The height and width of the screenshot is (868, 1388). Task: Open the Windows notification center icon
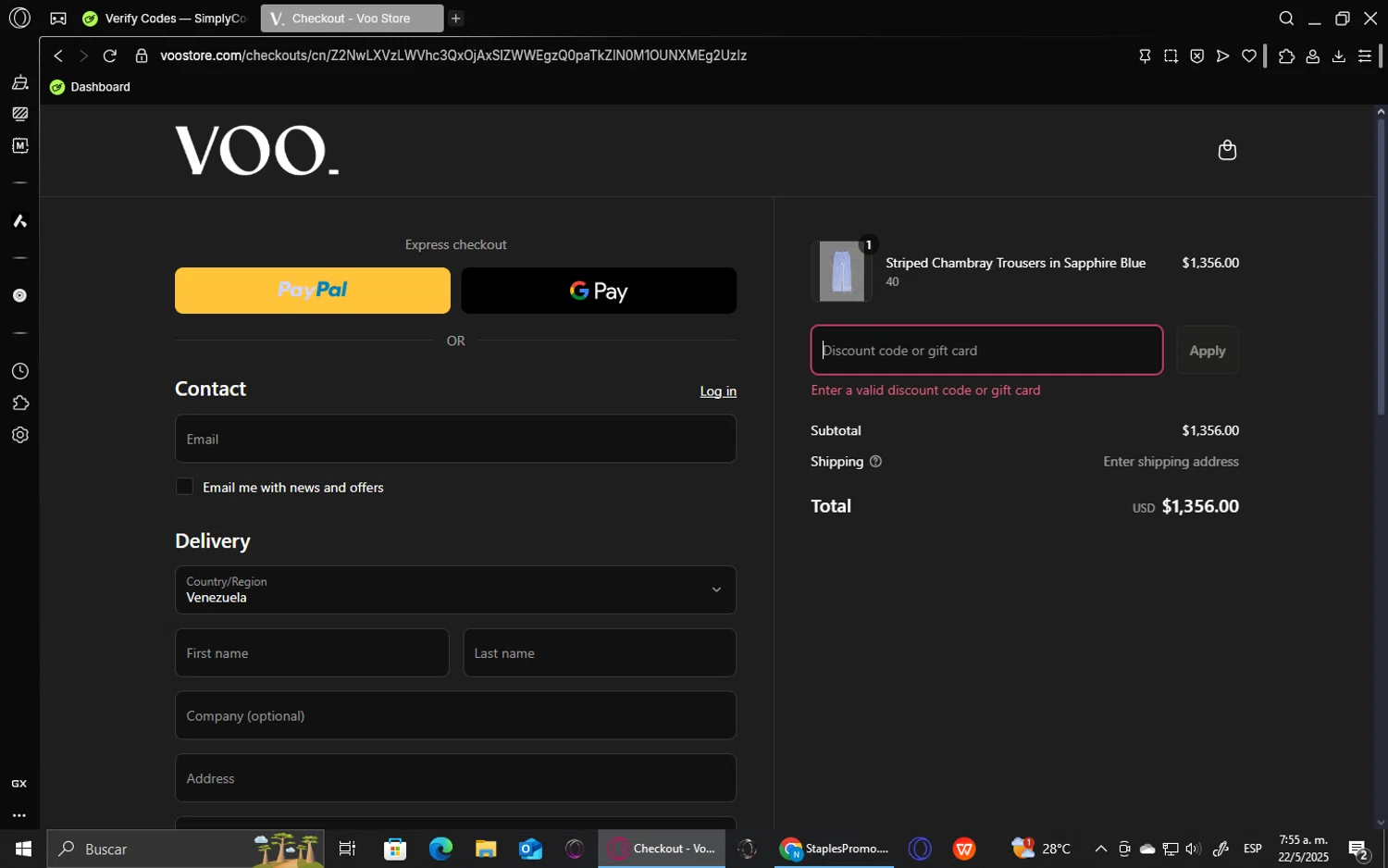point(1358,849)
